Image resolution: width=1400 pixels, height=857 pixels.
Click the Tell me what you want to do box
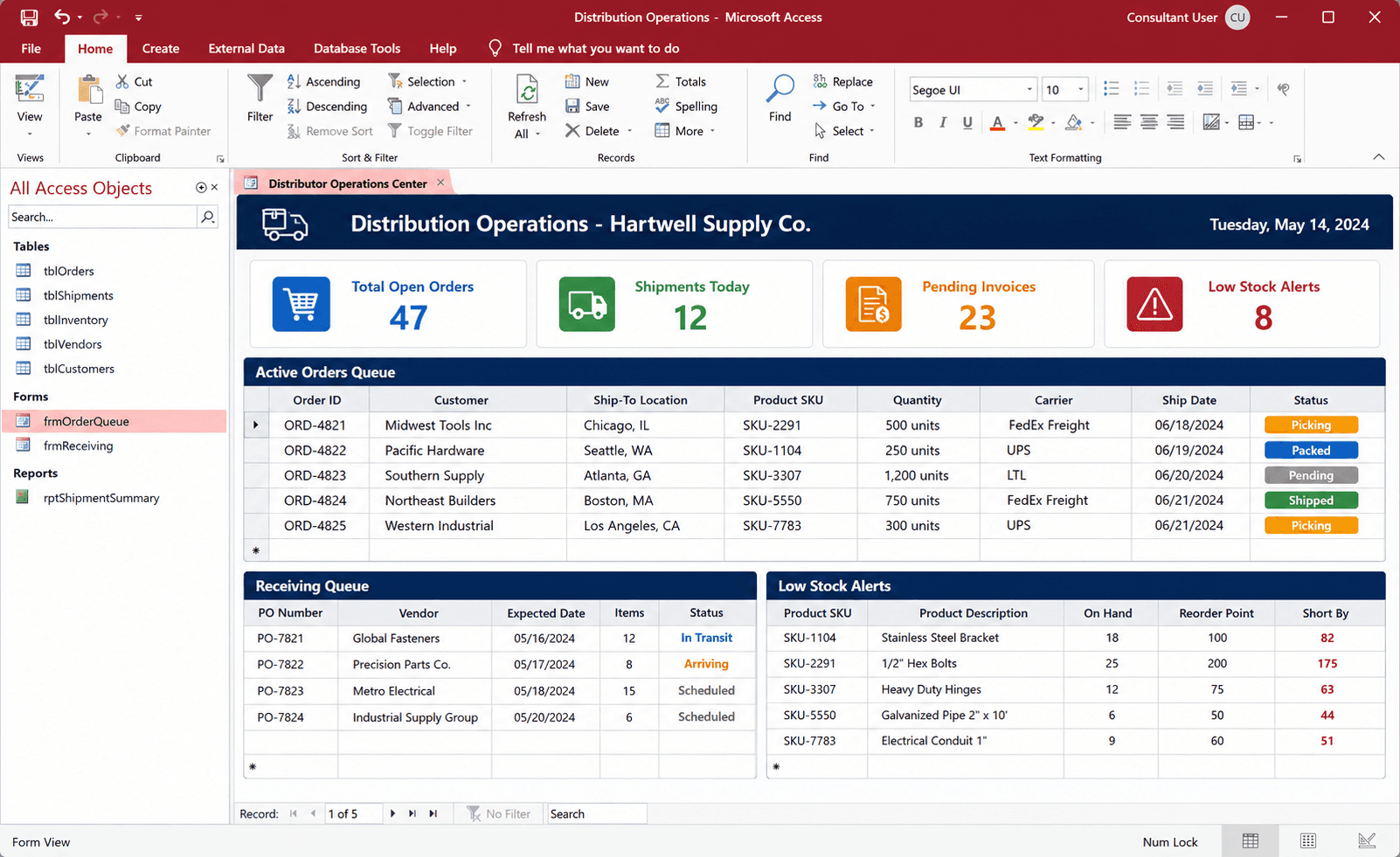pos(596,48)
